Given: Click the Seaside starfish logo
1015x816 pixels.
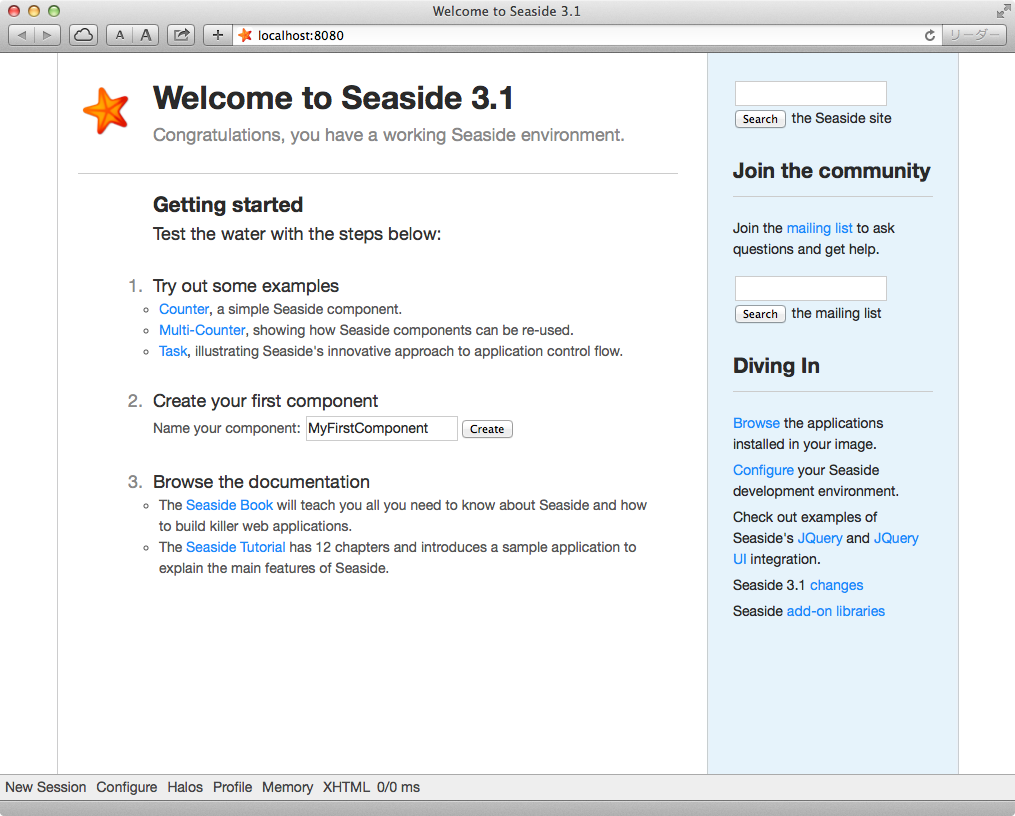Looking at the screenshot, I should tap(106, 111).
